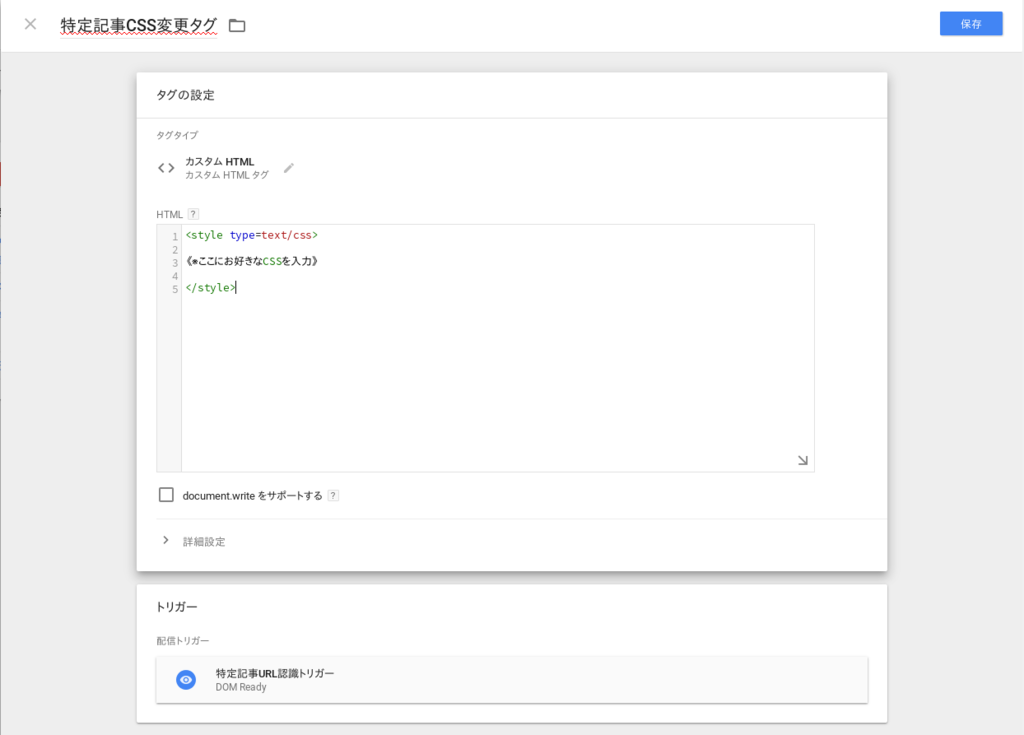Click inside the HTML code editor area
1024x735 pixels.
[x=497, y=348]
